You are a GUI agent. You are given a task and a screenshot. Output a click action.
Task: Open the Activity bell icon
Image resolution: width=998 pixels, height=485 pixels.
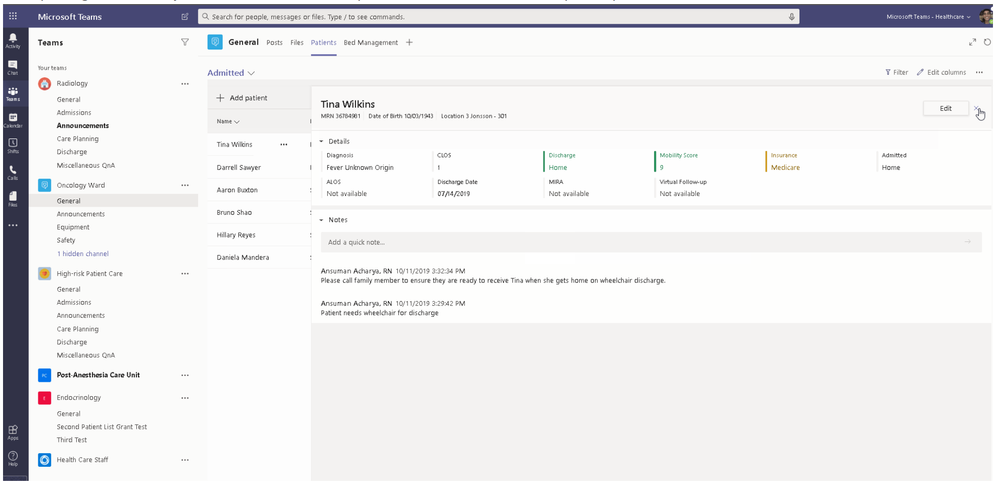[13, 41]
